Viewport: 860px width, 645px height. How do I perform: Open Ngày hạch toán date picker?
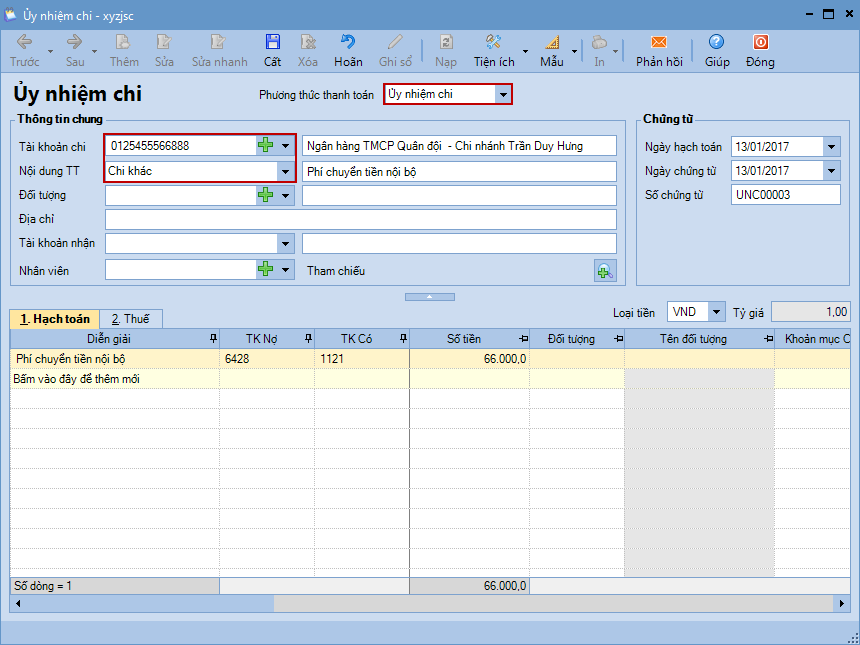click(831, 147)
